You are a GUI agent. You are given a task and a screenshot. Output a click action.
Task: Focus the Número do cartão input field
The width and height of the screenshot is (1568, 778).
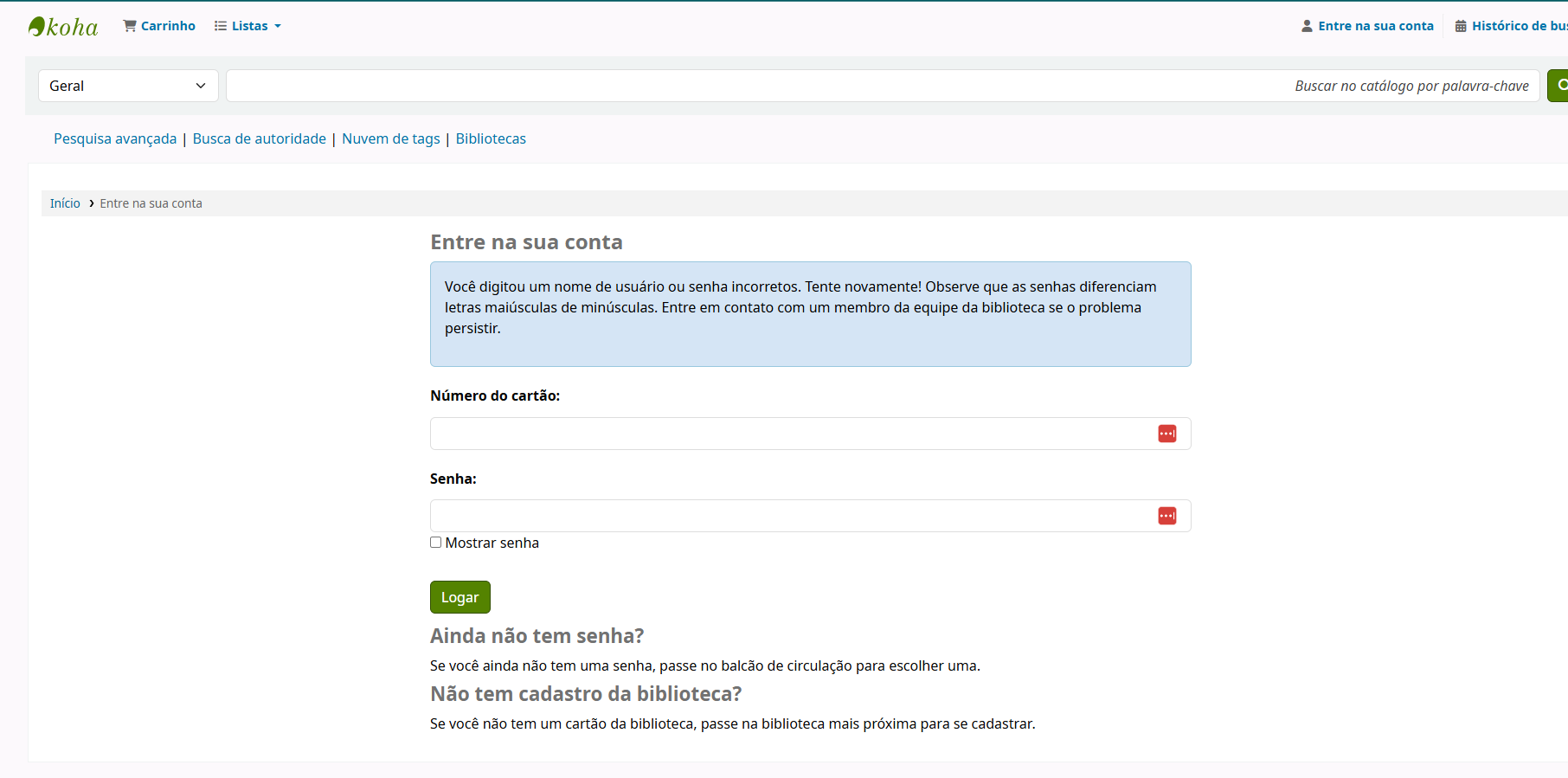point(787,434)
